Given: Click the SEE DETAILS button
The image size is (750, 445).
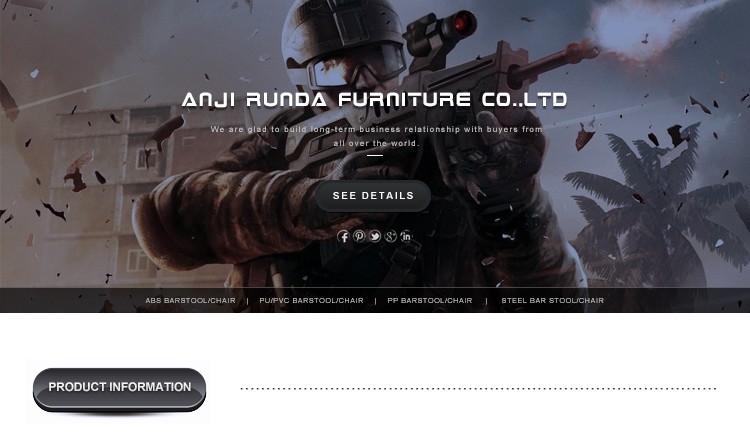Looking at the screenshot, I should pos(373,196).
